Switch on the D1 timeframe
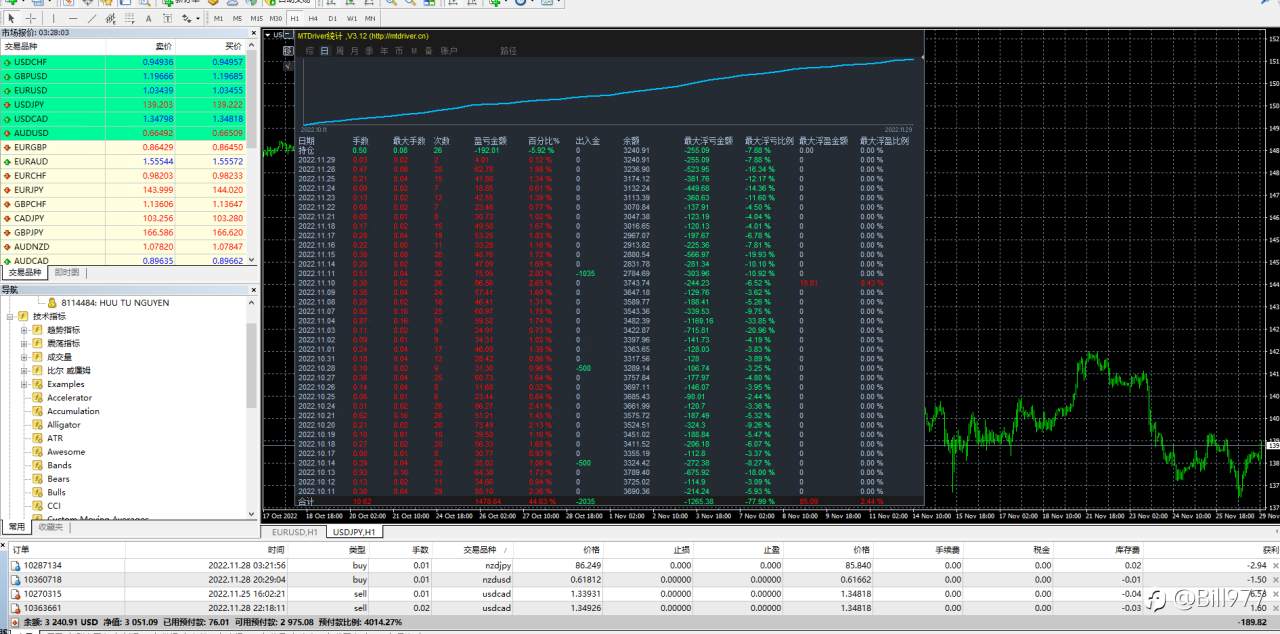This screenshot has height=634, width=1280. pos(332,19)
